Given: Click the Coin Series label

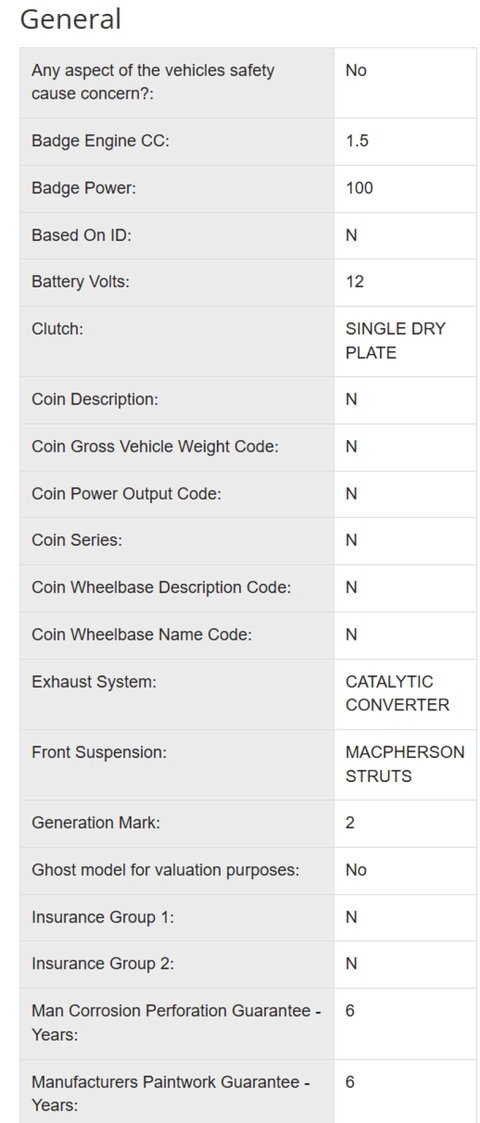Looking at the screenshot, I should pyautogui.click(x=77, y=541).
